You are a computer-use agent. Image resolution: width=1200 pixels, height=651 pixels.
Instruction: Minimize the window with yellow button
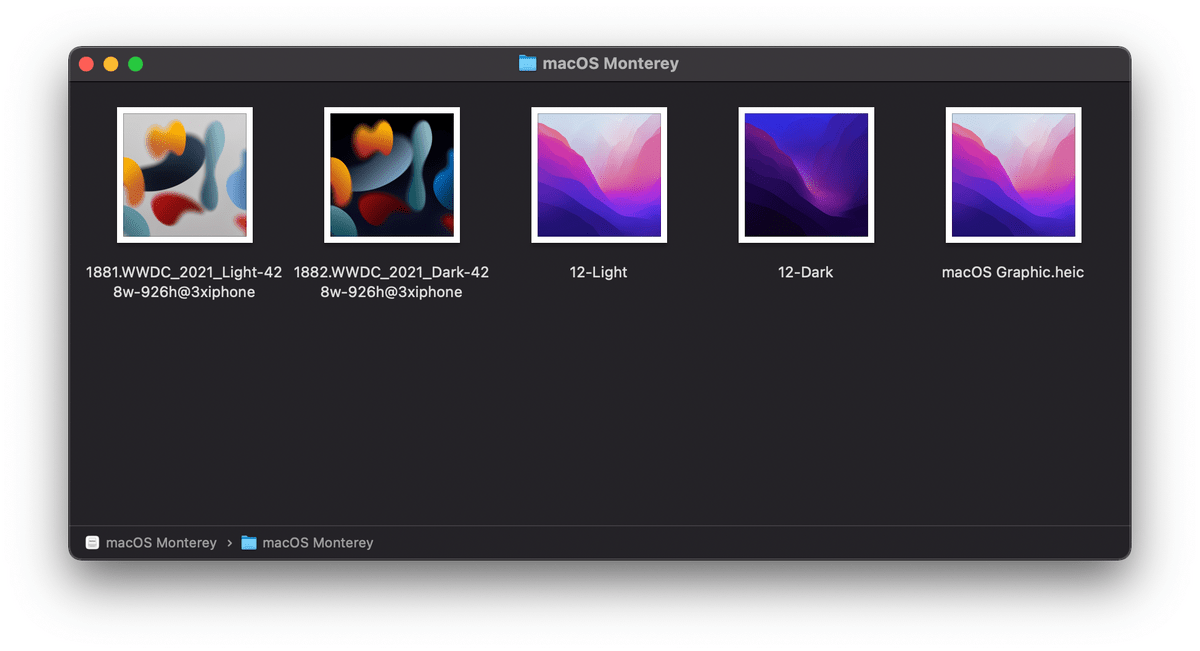111,64
